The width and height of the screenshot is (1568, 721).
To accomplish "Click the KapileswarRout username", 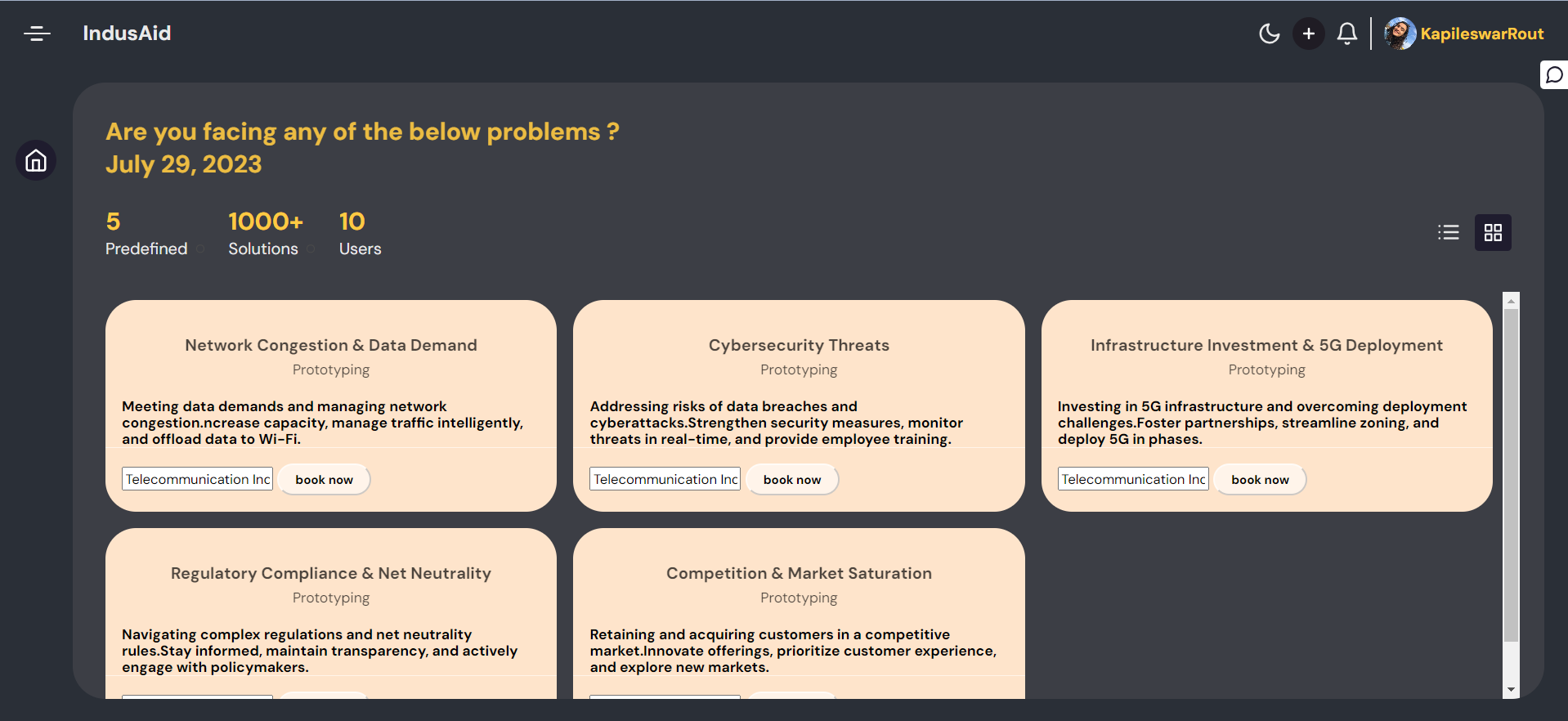I will tap(1481, 34).
